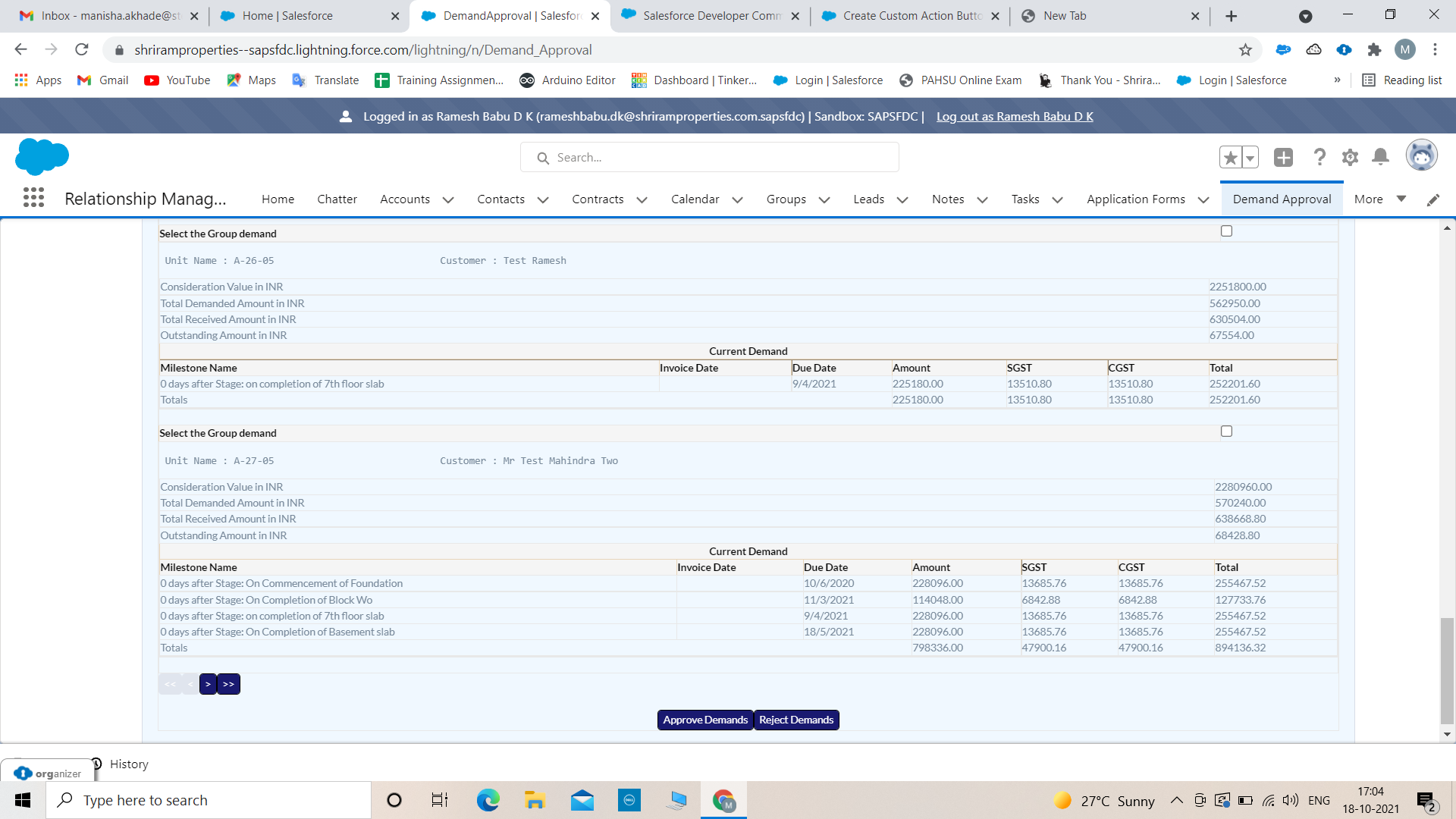Screen dimensions: 1456x819
Task: Open page editing via the pencil icon
Action: [1433, 199]
